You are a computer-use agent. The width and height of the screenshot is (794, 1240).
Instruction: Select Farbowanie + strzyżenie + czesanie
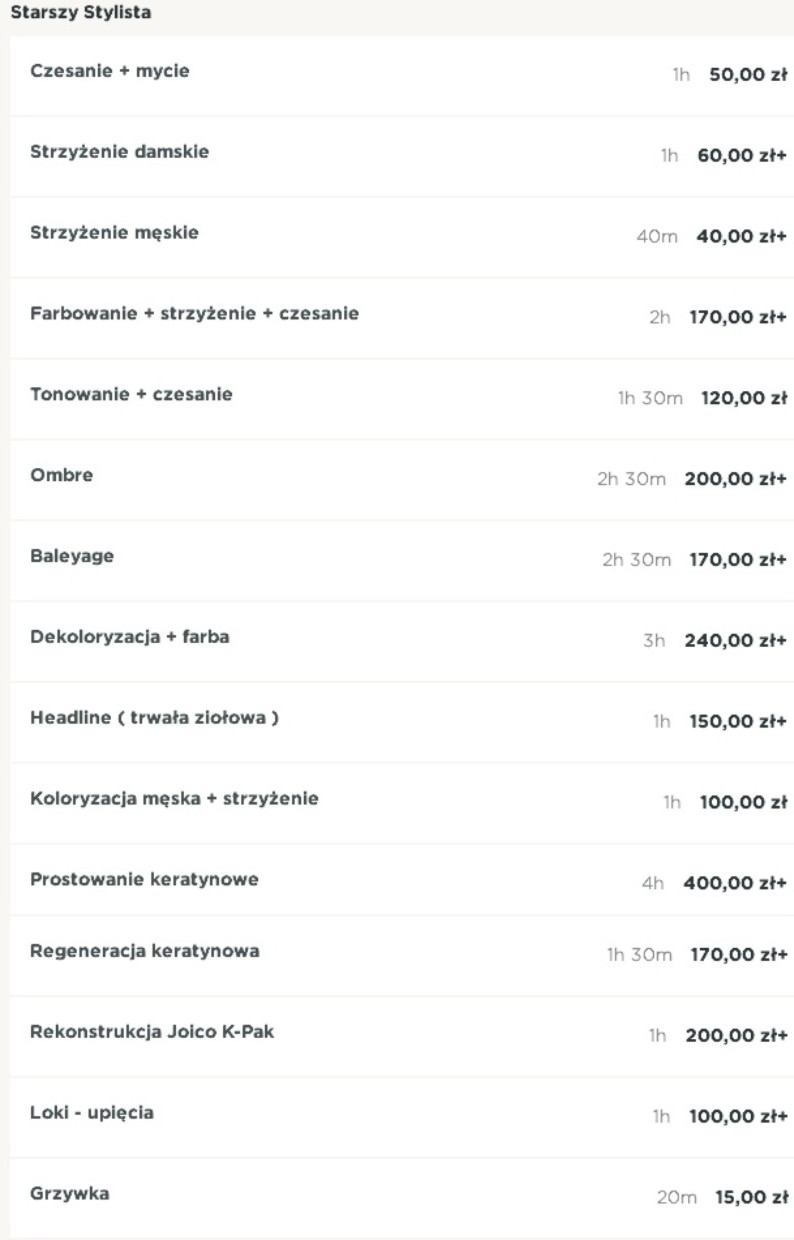194,314
